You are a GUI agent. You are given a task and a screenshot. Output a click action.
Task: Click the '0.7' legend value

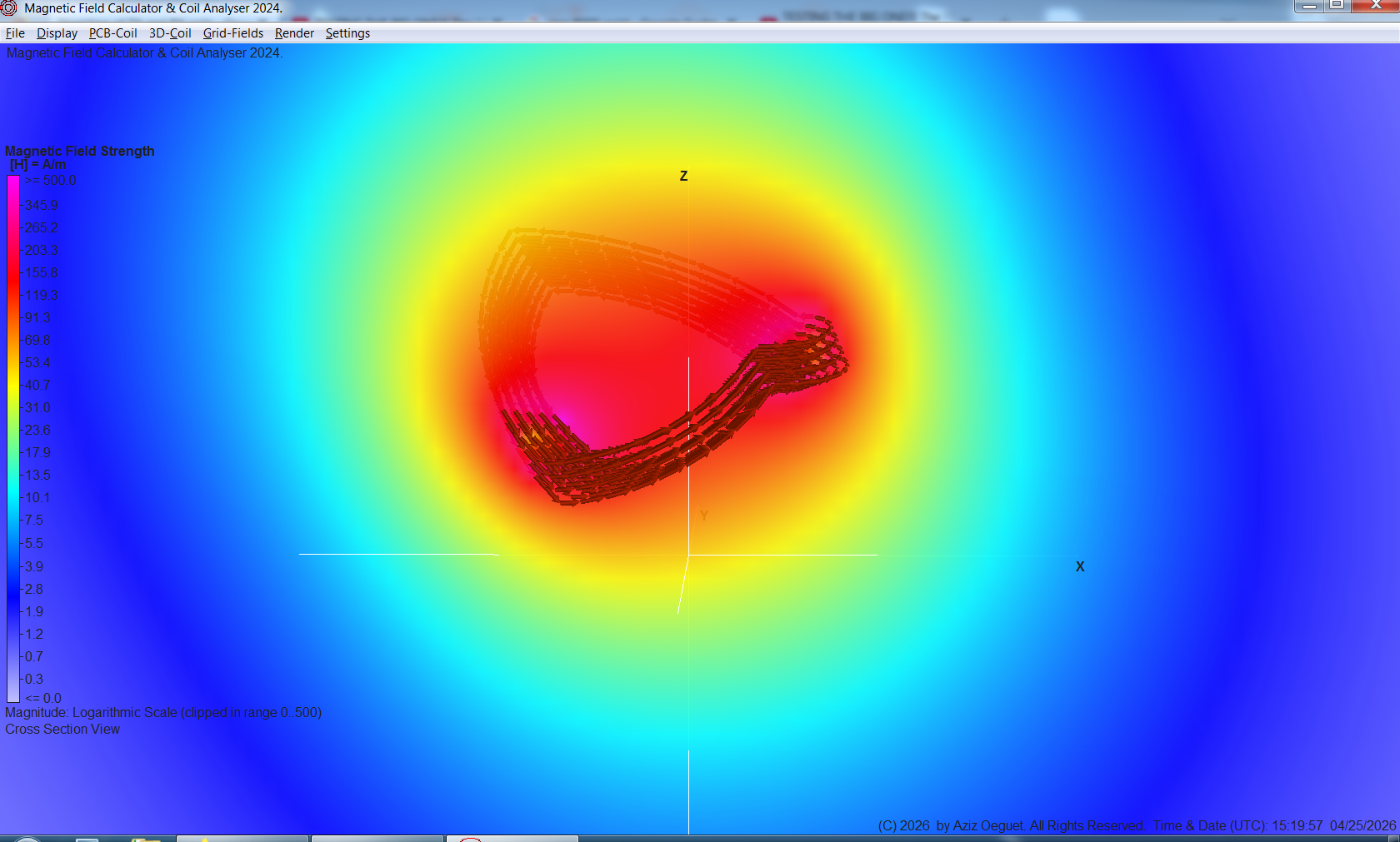[x=34, y=656]
